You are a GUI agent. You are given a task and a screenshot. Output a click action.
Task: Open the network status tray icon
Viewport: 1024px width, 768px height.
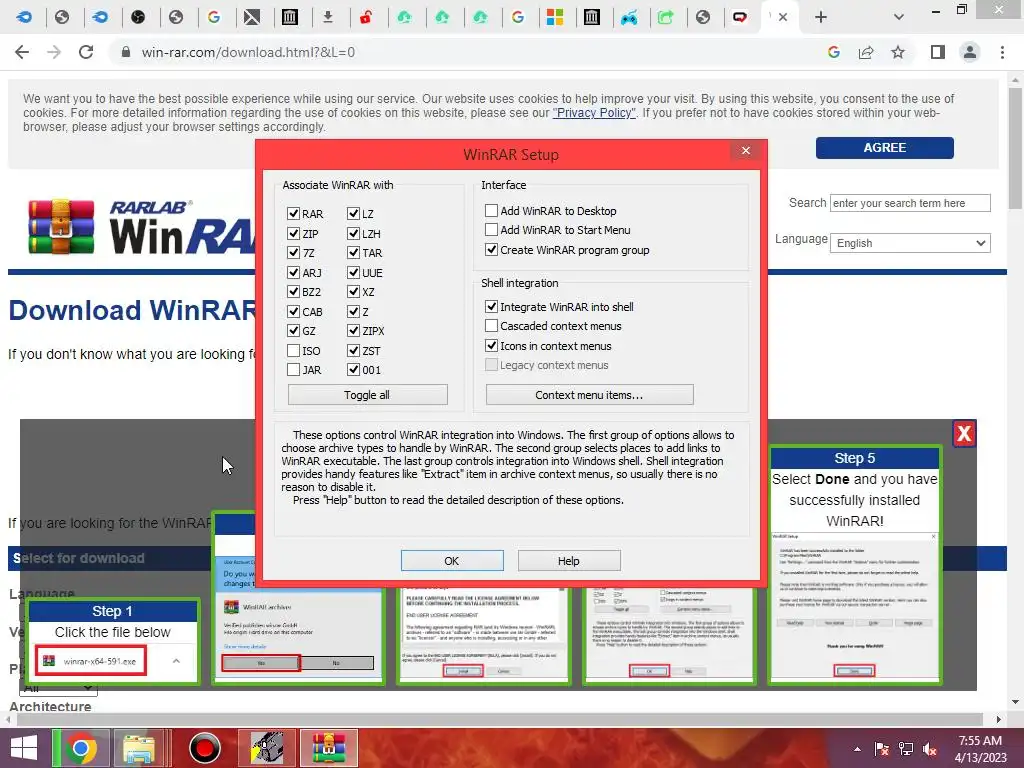click(906, 749)
